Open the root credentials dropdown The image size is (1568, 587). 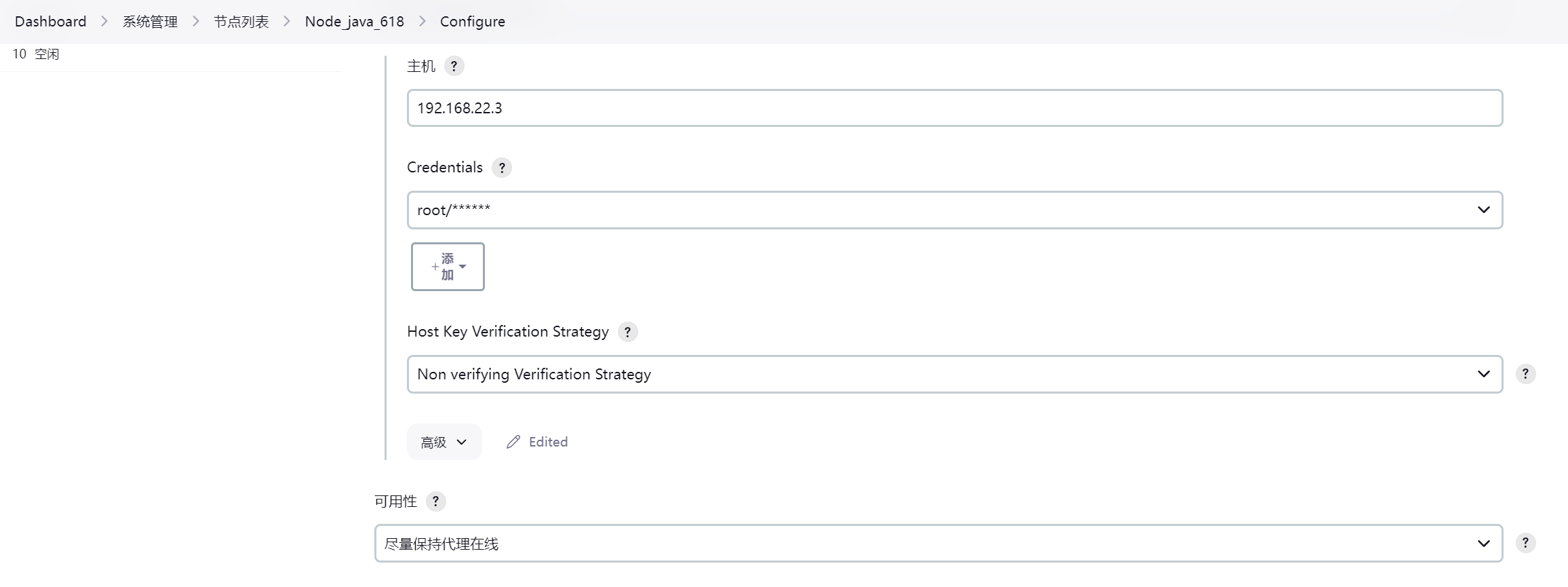[954, 210]
